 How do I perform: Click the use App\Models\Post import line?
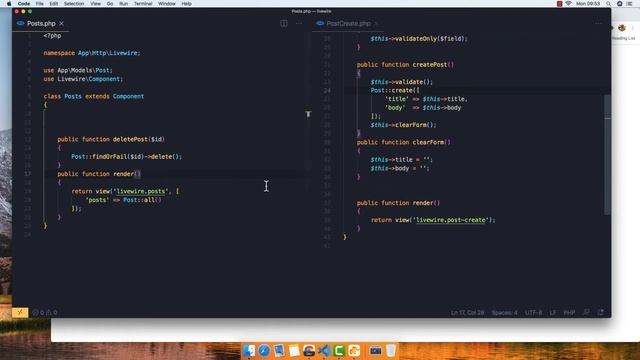point(78,70)
